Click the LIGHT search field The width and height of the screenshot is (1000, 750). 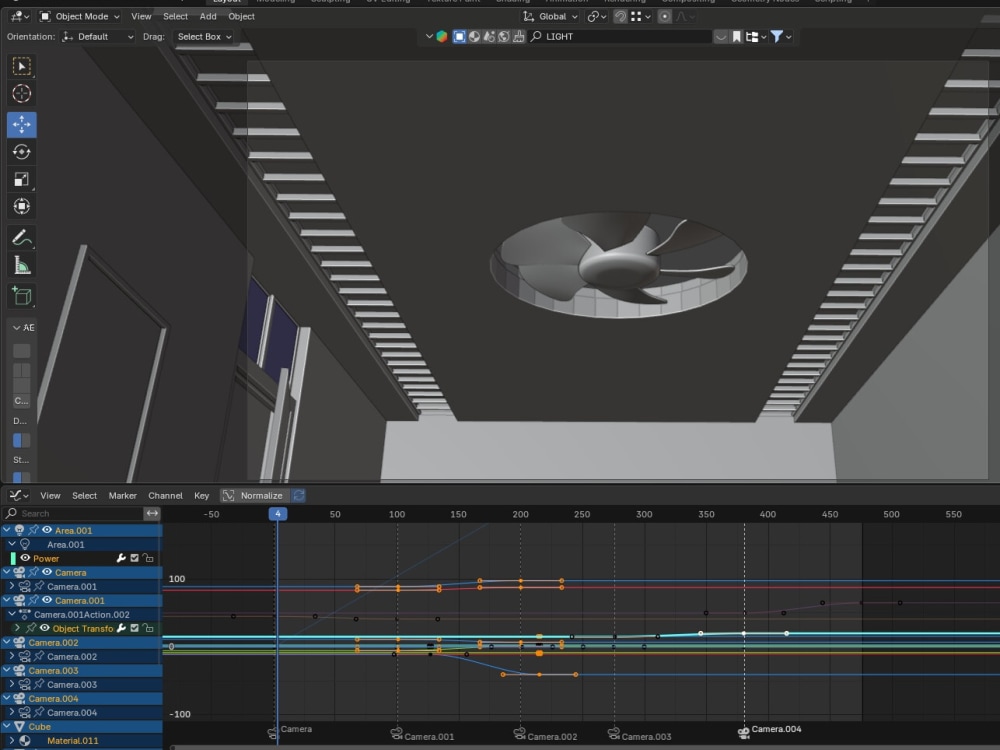pos(621,37)
